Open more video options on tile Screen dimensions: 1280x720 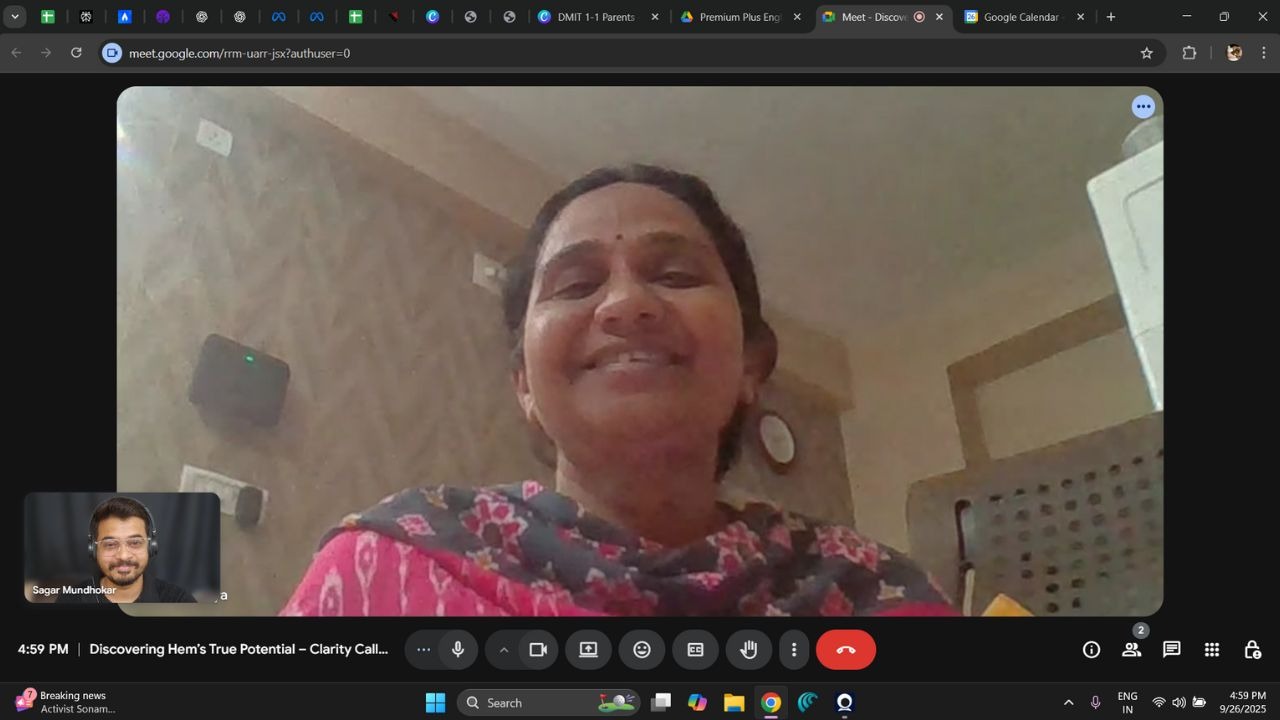tap(1143, 106)
